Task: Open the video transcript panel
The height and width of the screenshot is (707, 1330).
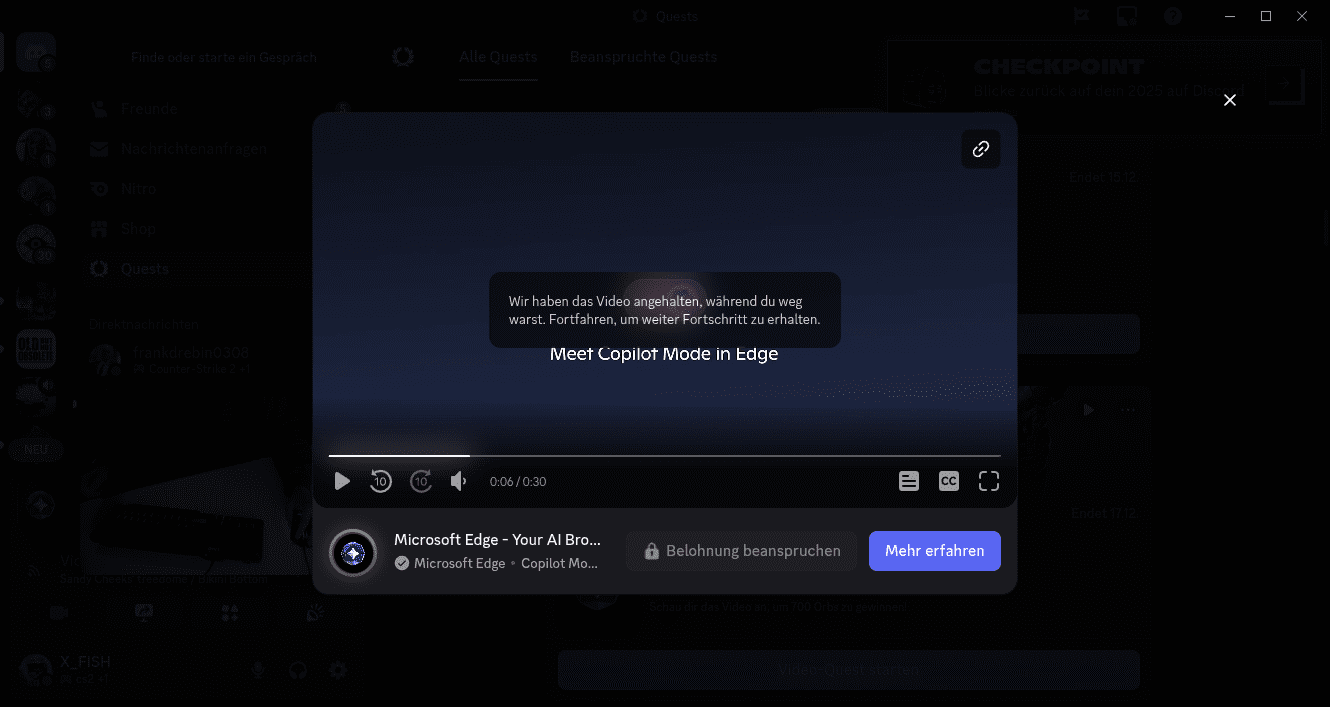Action: (908, 481)
